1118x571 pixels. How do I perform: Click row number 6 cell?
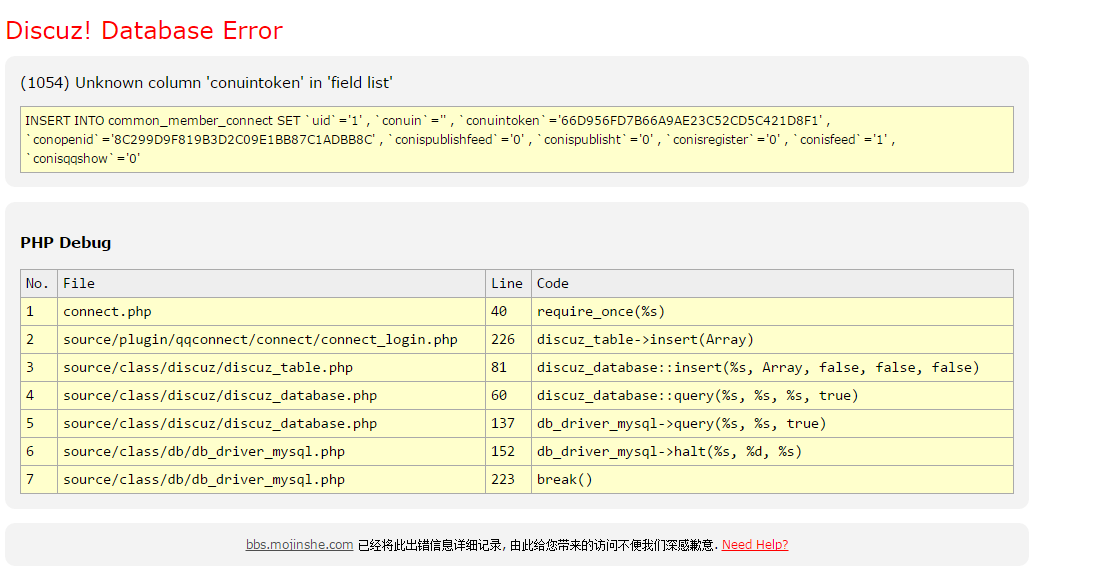[39, 451]
